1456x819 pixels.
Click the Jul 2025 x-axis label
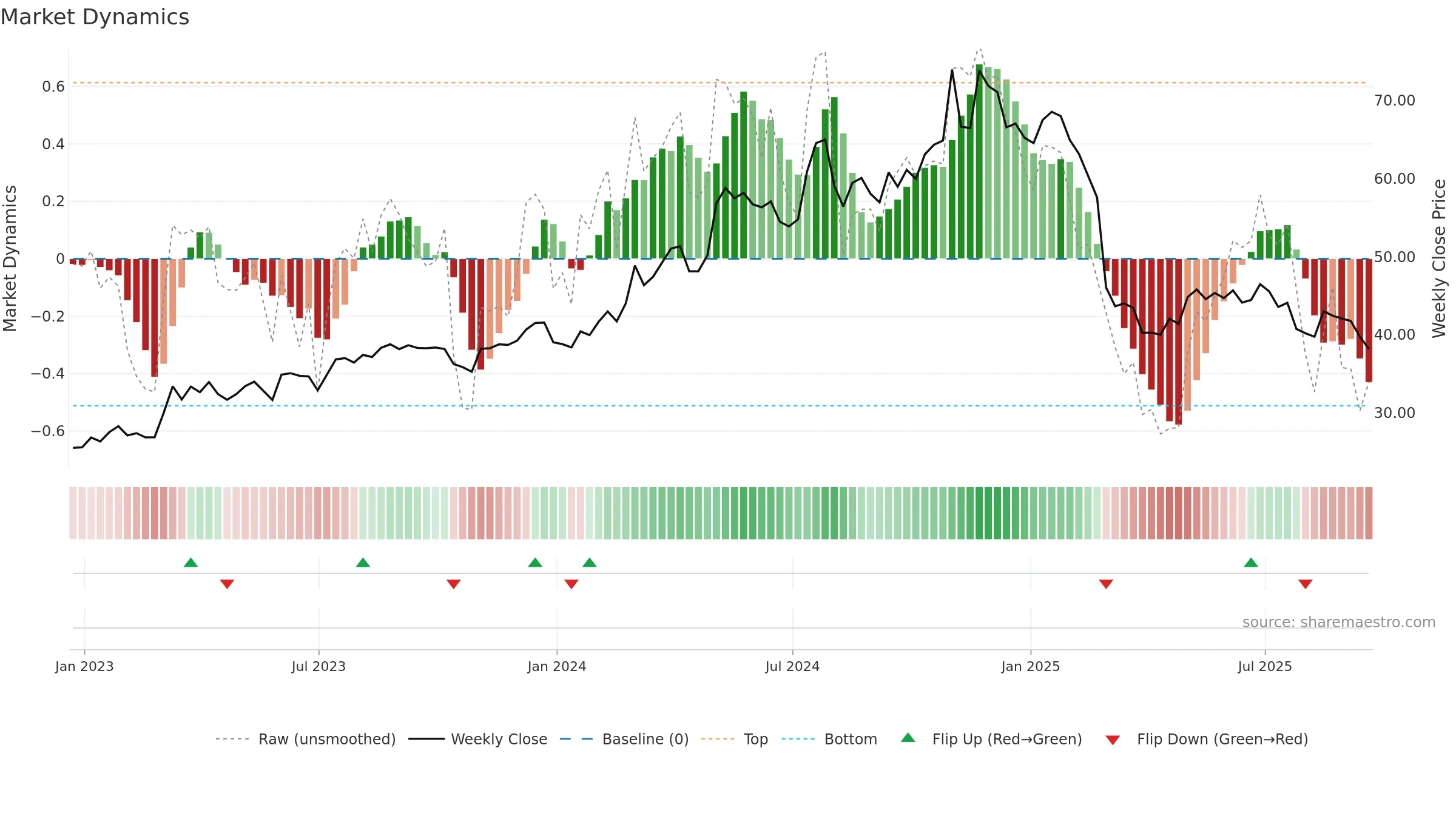[x=1265, y=667]
